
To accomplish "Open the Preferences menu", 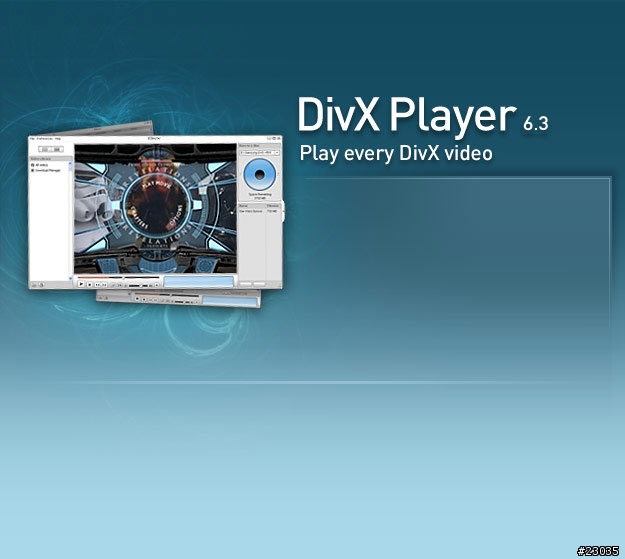I will (45, 139).
